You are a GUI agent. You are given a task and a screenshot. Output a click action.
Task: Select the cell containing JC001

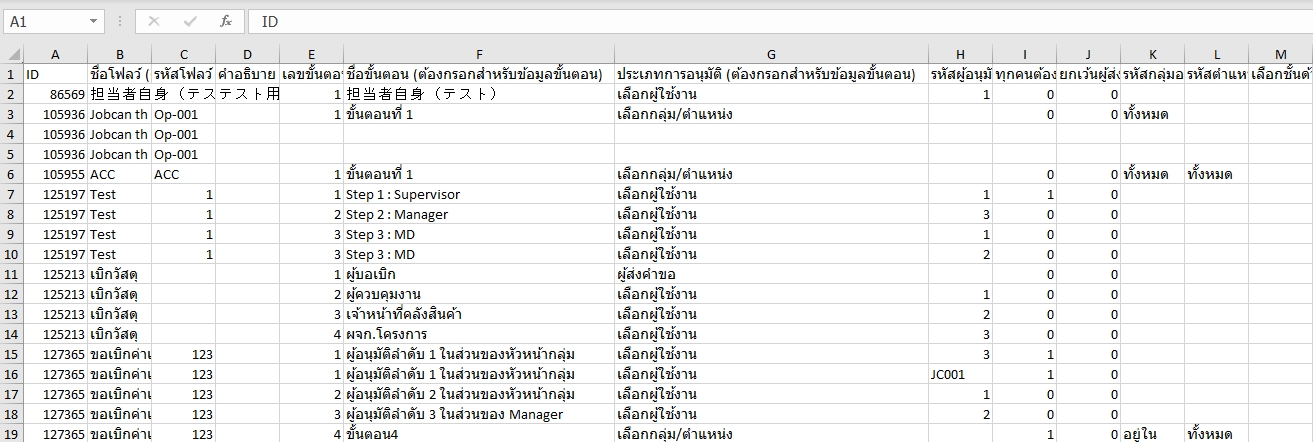[x=960, y=374]
